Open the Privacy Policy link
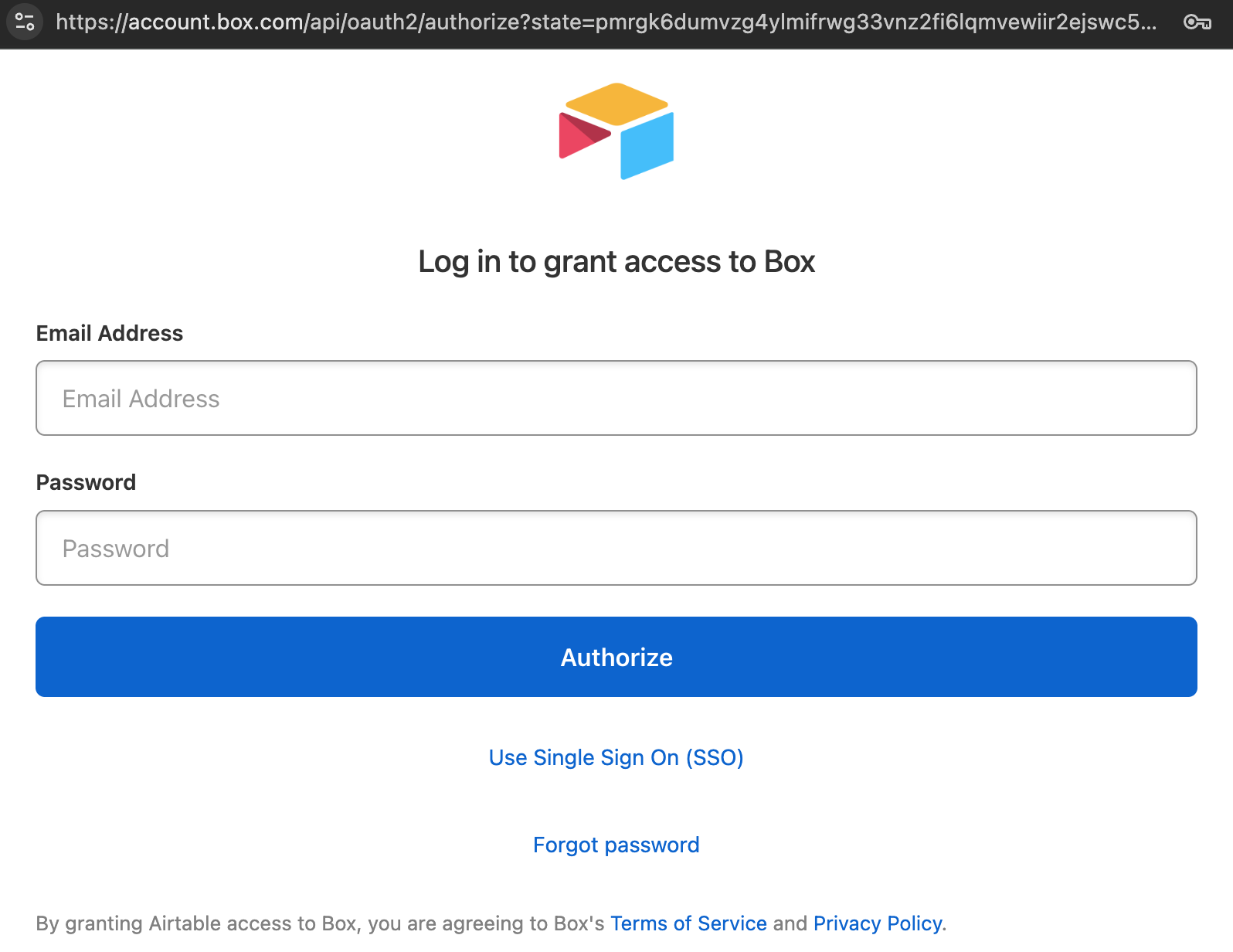The image size is (1233, 952). [x=878, y=923]
